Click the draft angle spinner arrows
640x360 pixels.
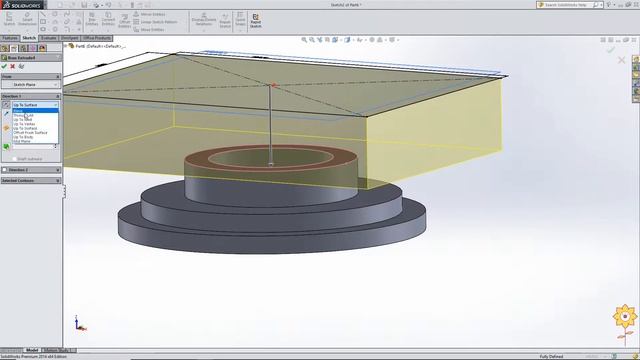pos(56,147)
